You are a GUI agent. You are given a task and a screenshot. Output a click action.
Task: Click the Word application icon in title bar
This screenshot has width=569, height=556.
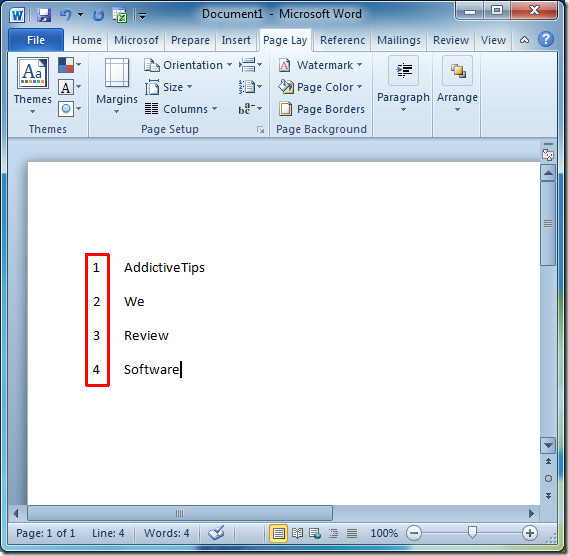(x=17, y=15)
